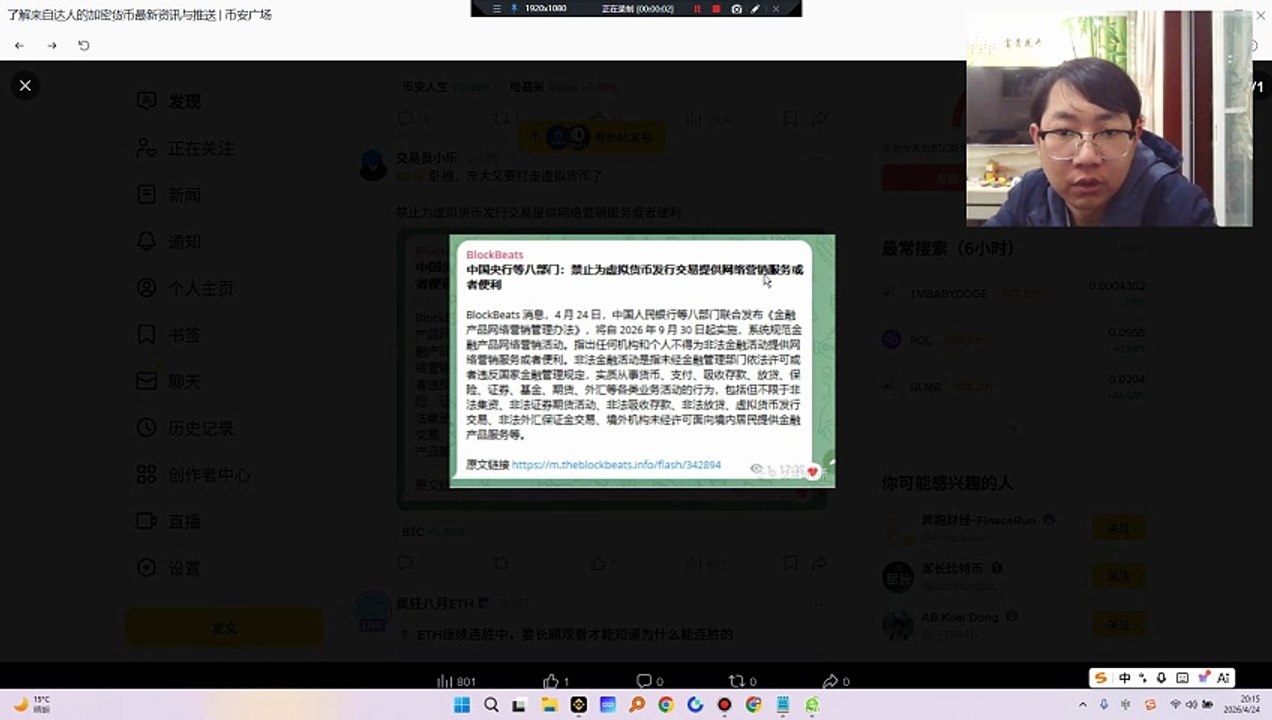Image resolution: width=1272 pixels, height=720 pixels.
Task: Toggle Chinese input mode 中 on IME bar
Action: 1125,678
